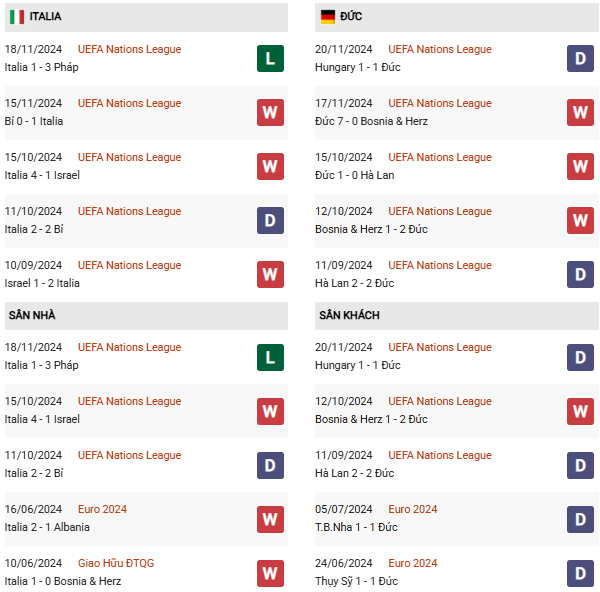Click the match text 'Israel 1 - 2 Italia'
600x592 pixels.
pyautogui.click(x=42, y=283)
